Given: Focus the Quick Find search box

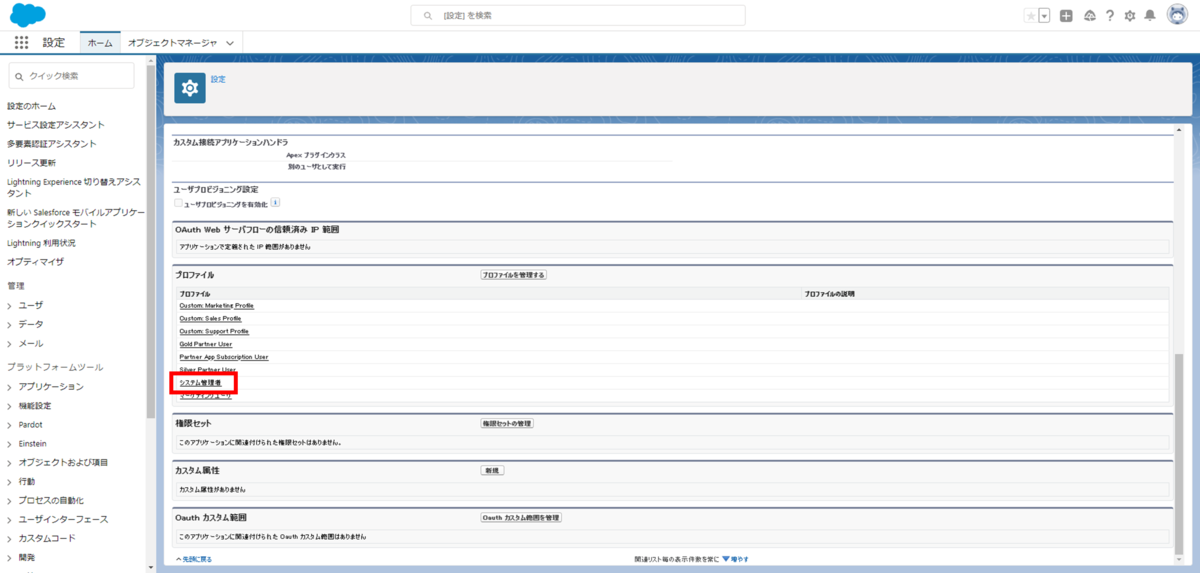Looking at the screenshot, I should point(71,76).
